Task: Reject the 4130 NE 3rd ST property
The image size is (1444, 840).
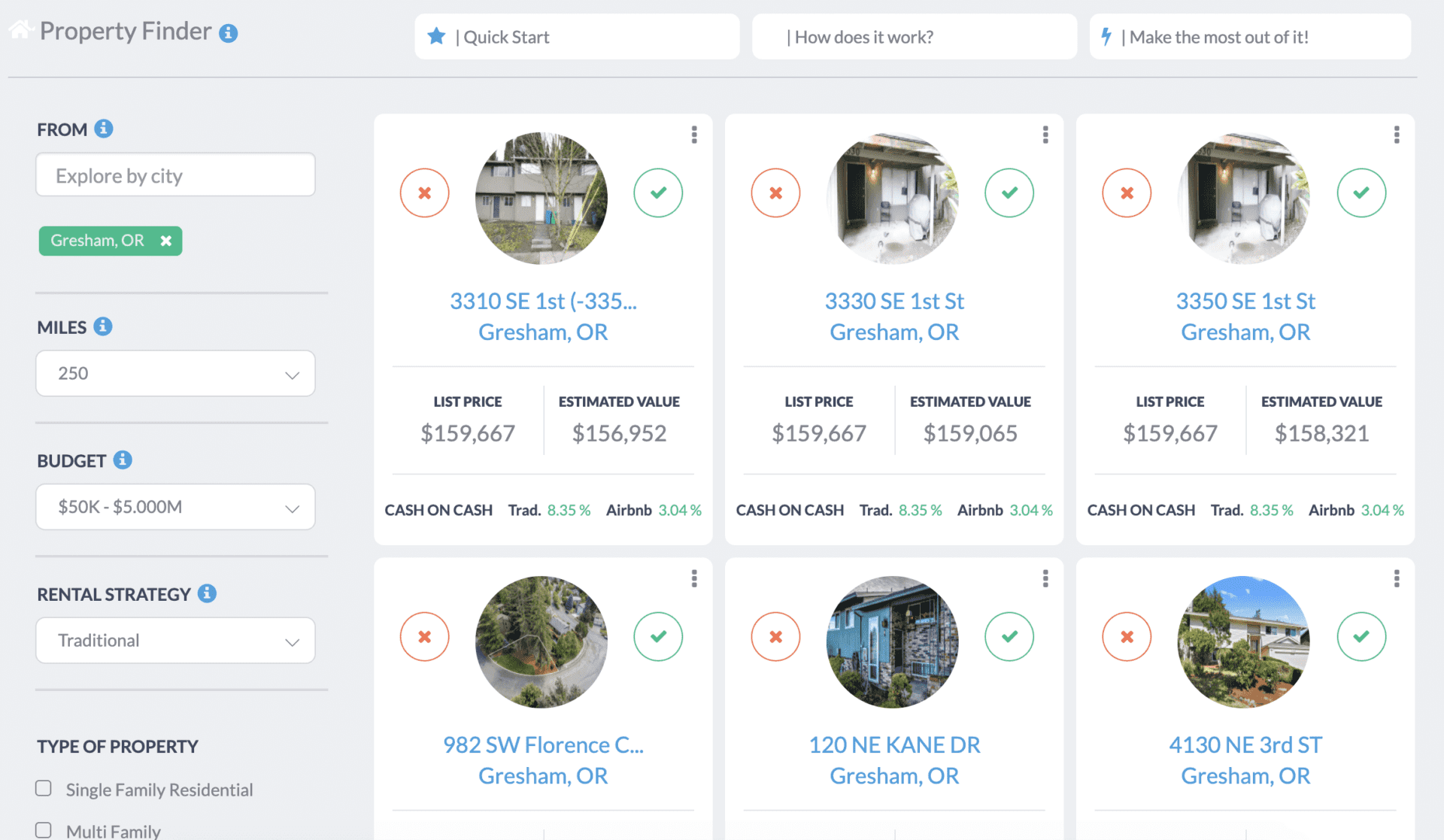Action: pos(1127,636)
